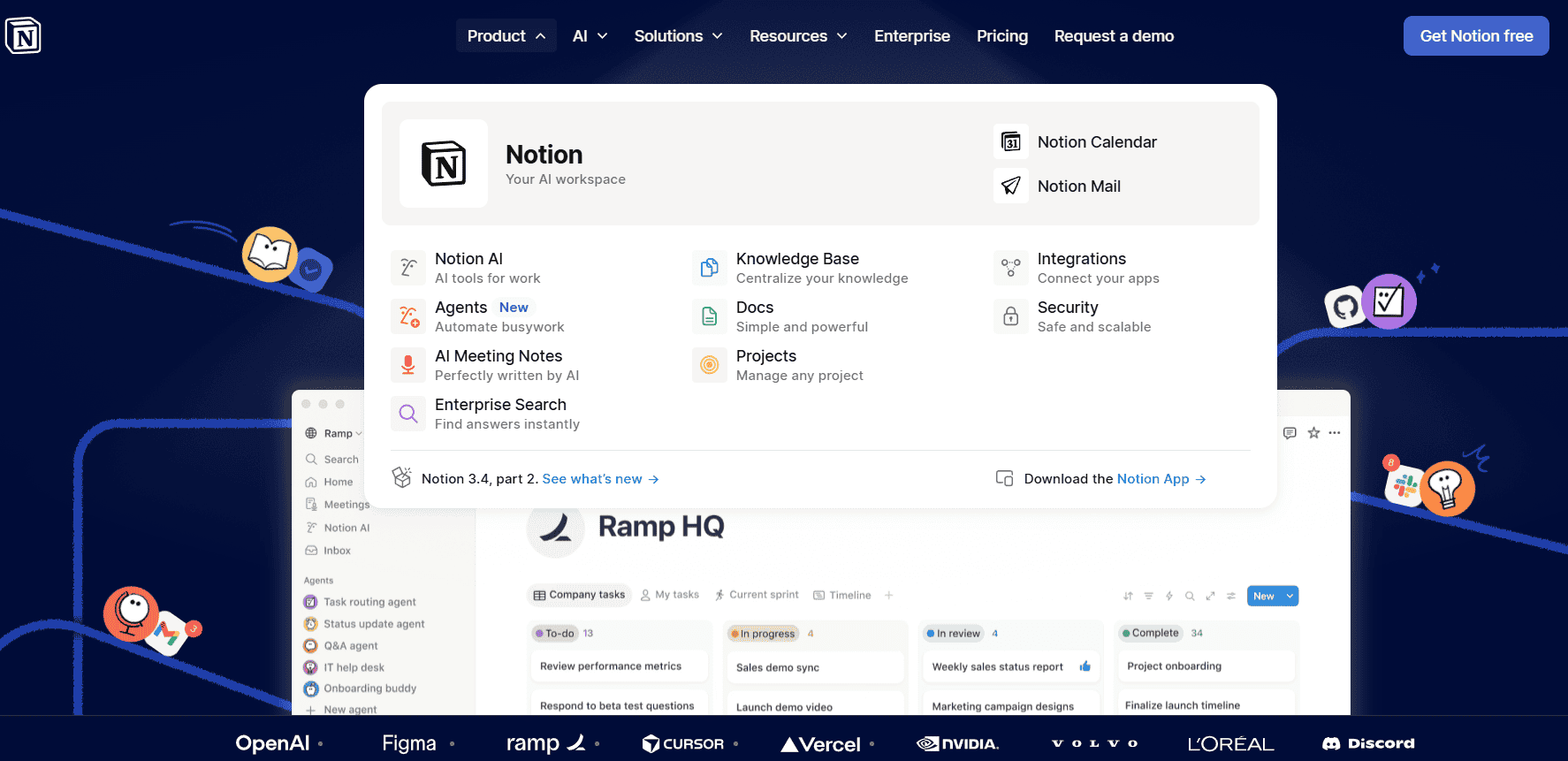The image size is (1568, 761).
Task: Follow the Notion App download link
Action: pyautogui.click(x=1161, y=478)
